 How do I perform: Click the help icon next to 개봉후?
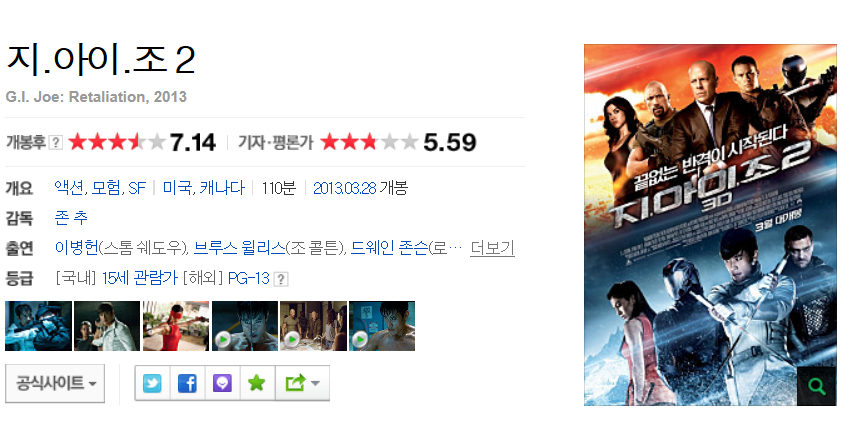(56, 142)
